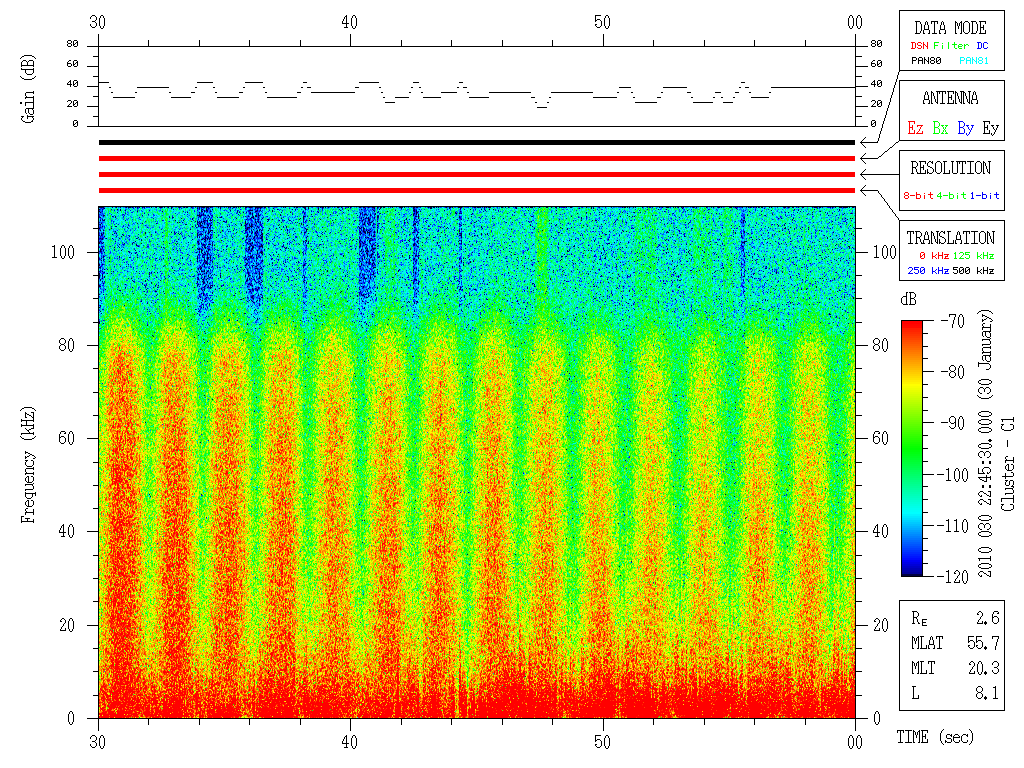Screen dimensions: 1024x768
Task: Click the 4-bit resolution label
Action: click(x=951, y=195)
